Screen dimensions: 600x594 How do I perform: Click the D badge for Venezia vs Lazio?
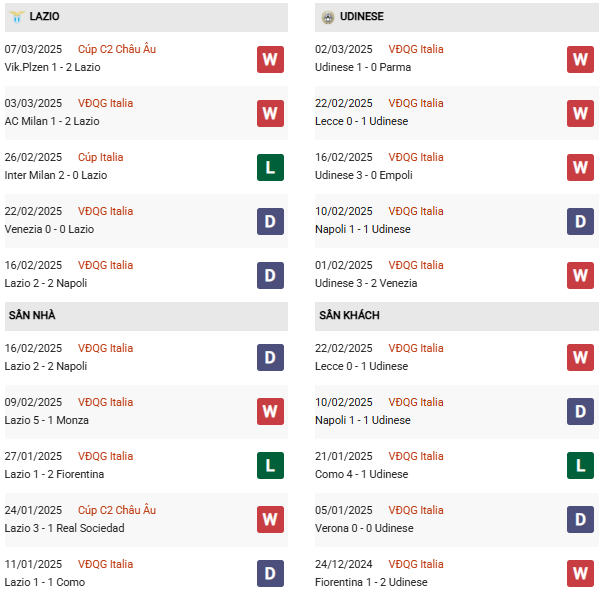pyautogui.click(x=270, y=221)
